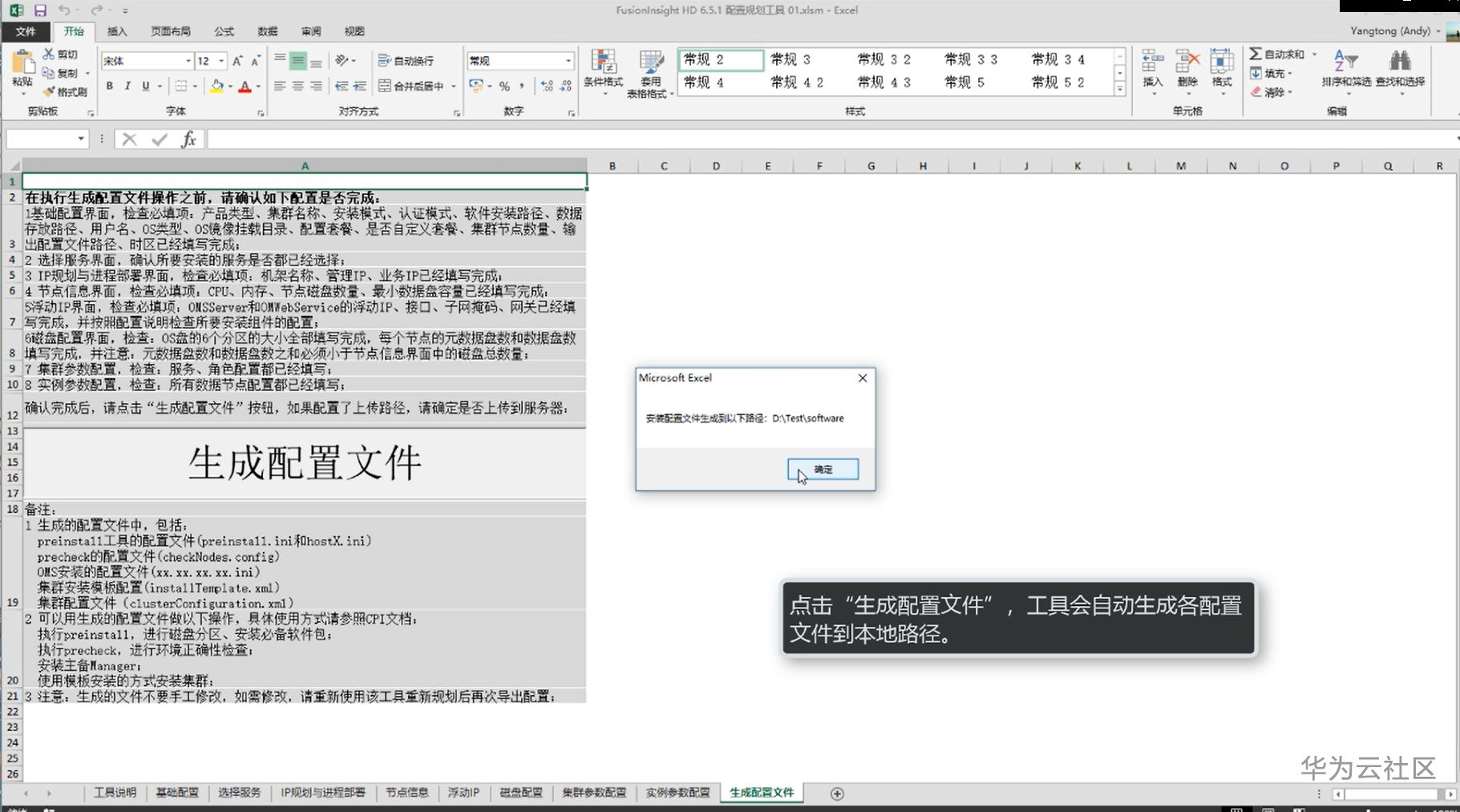
Task: Open Format as Table (套用表格格式)
Action: (x=650, y=73)
